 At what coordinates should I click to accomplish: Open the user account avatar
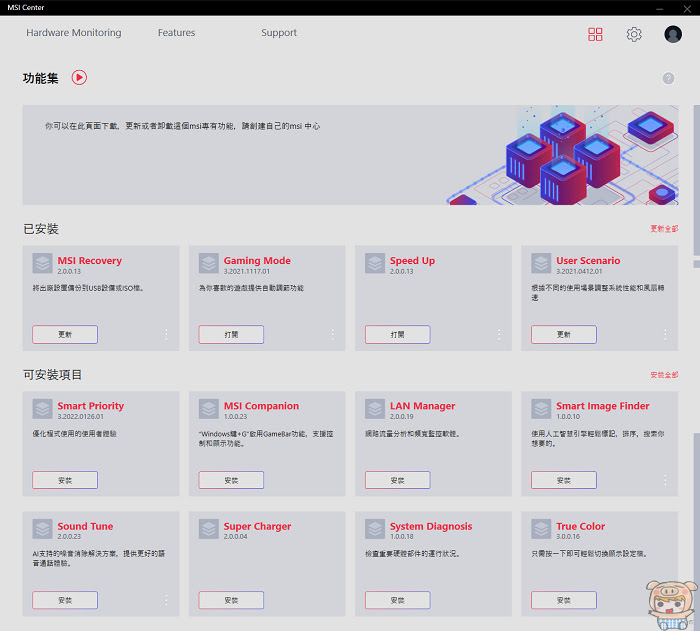click(x=673, y=34)
